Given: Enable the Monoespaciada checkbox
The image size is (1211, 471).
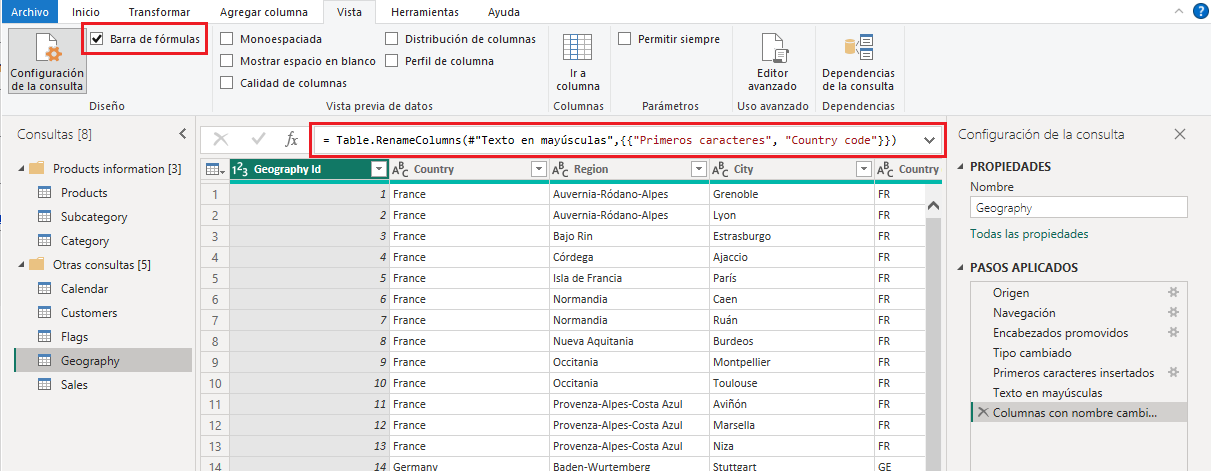Looking at the screenshot, I should pos(227,39).
